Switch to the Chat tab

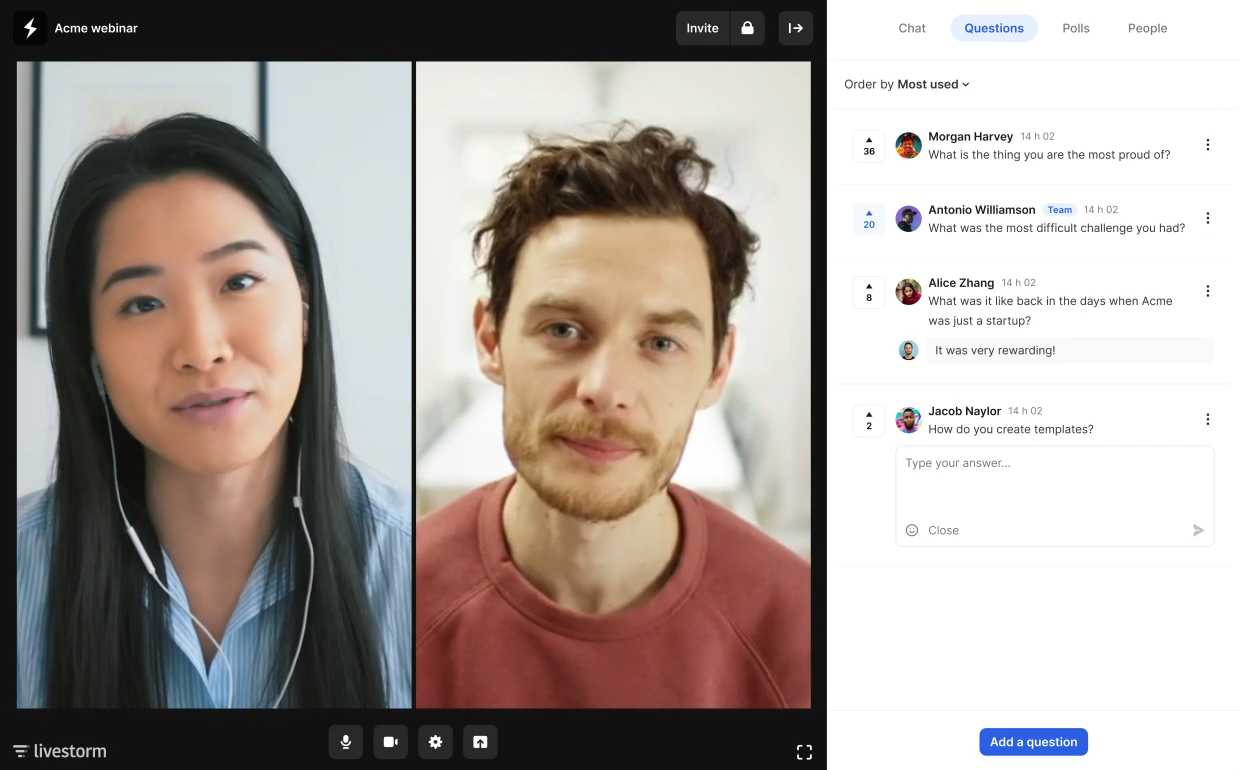coord(912,28)
